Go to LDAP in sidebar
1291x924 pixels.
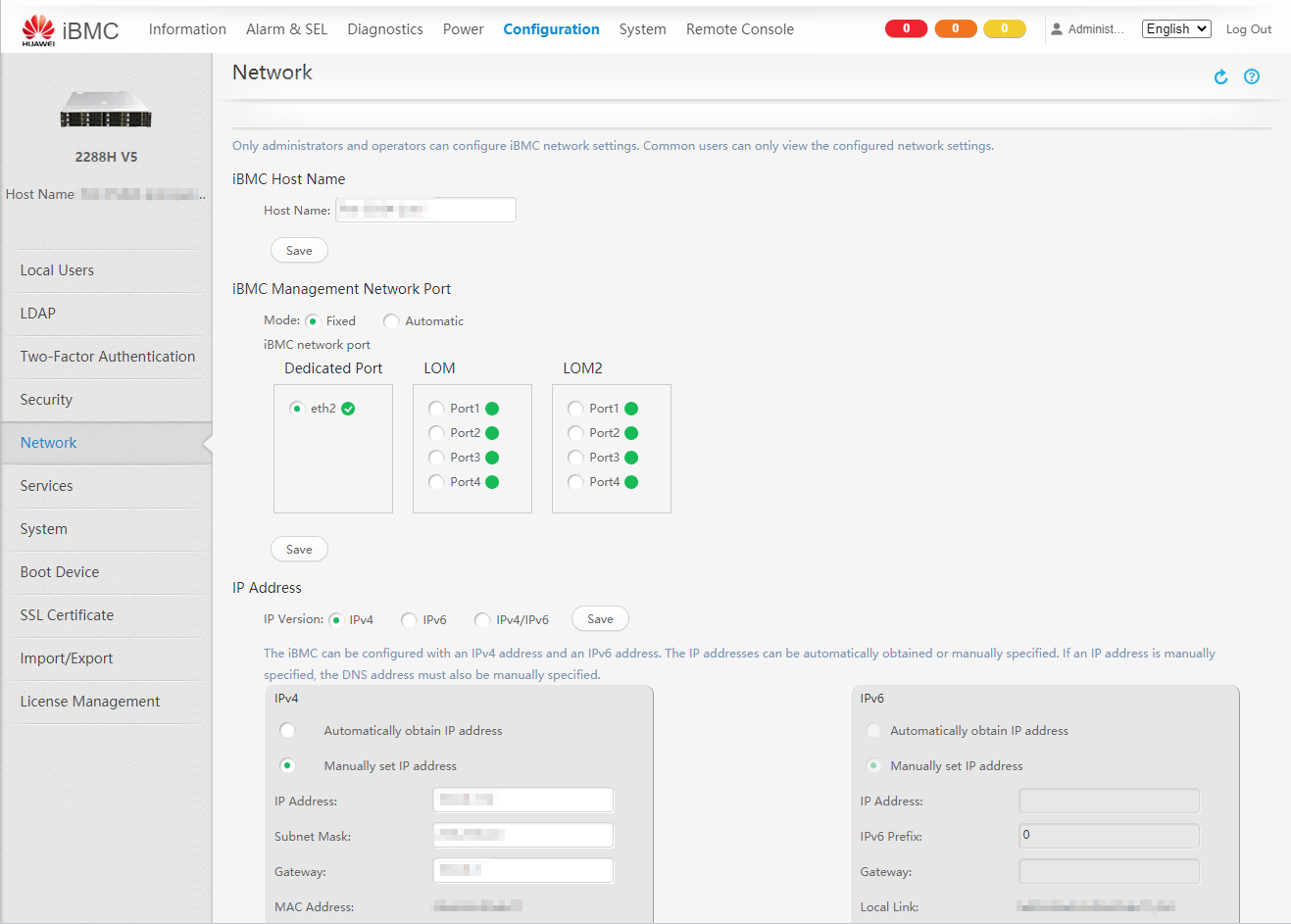tap(106, 314)
